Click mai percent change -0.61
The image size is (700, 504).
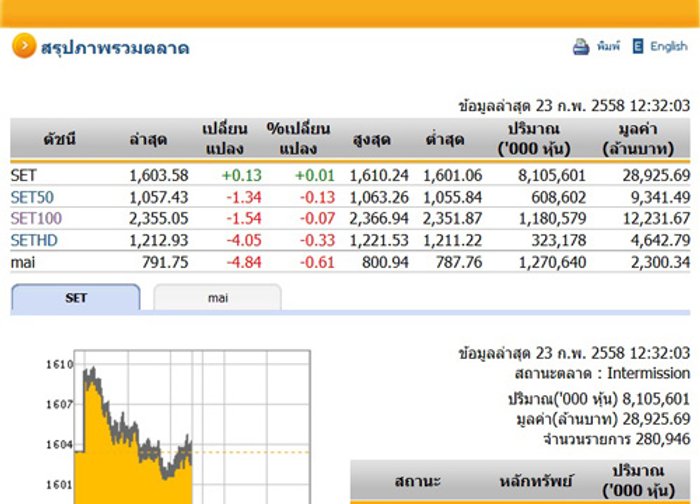tap(317, 262)
